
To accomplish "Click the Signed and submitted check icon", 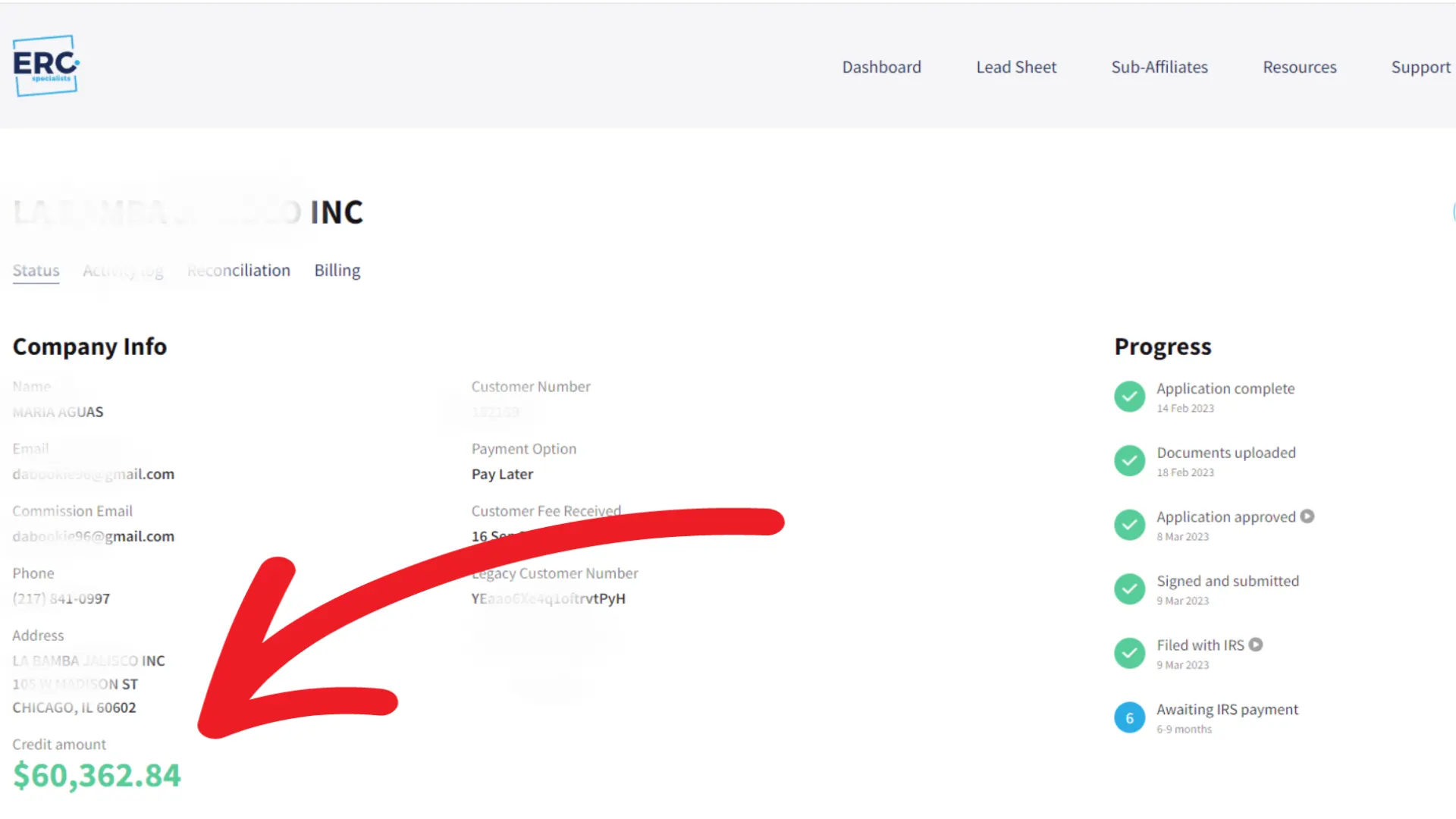I will pyautogui.click(x=1129, y=589).
